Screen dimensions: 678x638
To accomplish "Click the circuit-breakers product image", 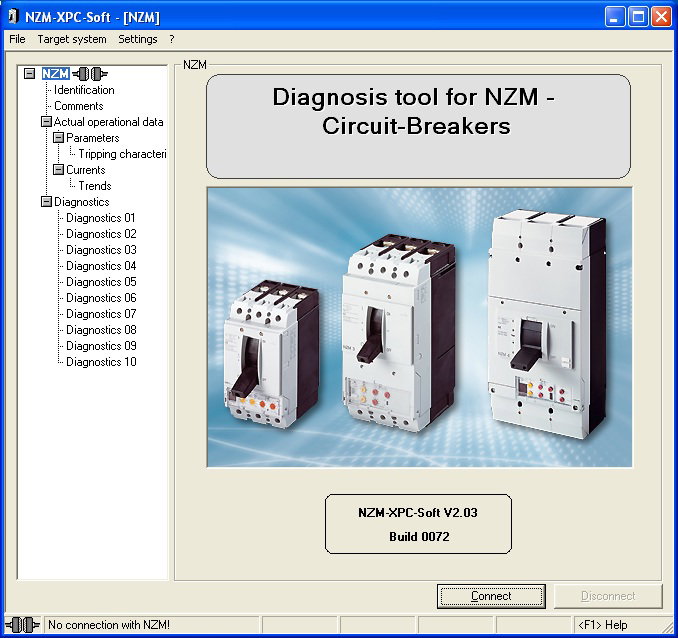I will click(419, 327).
